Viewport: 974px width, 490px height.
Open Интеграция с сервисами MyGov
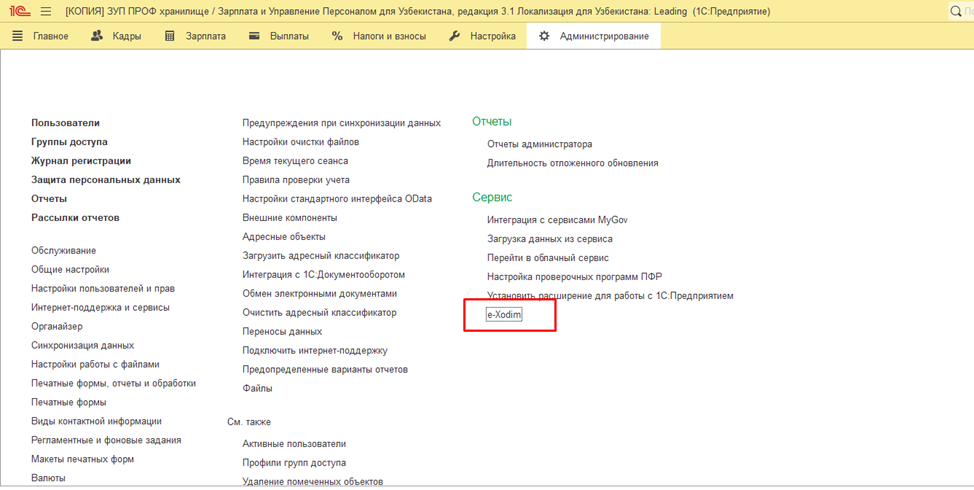pyautogui.click(x=557, y=220)
